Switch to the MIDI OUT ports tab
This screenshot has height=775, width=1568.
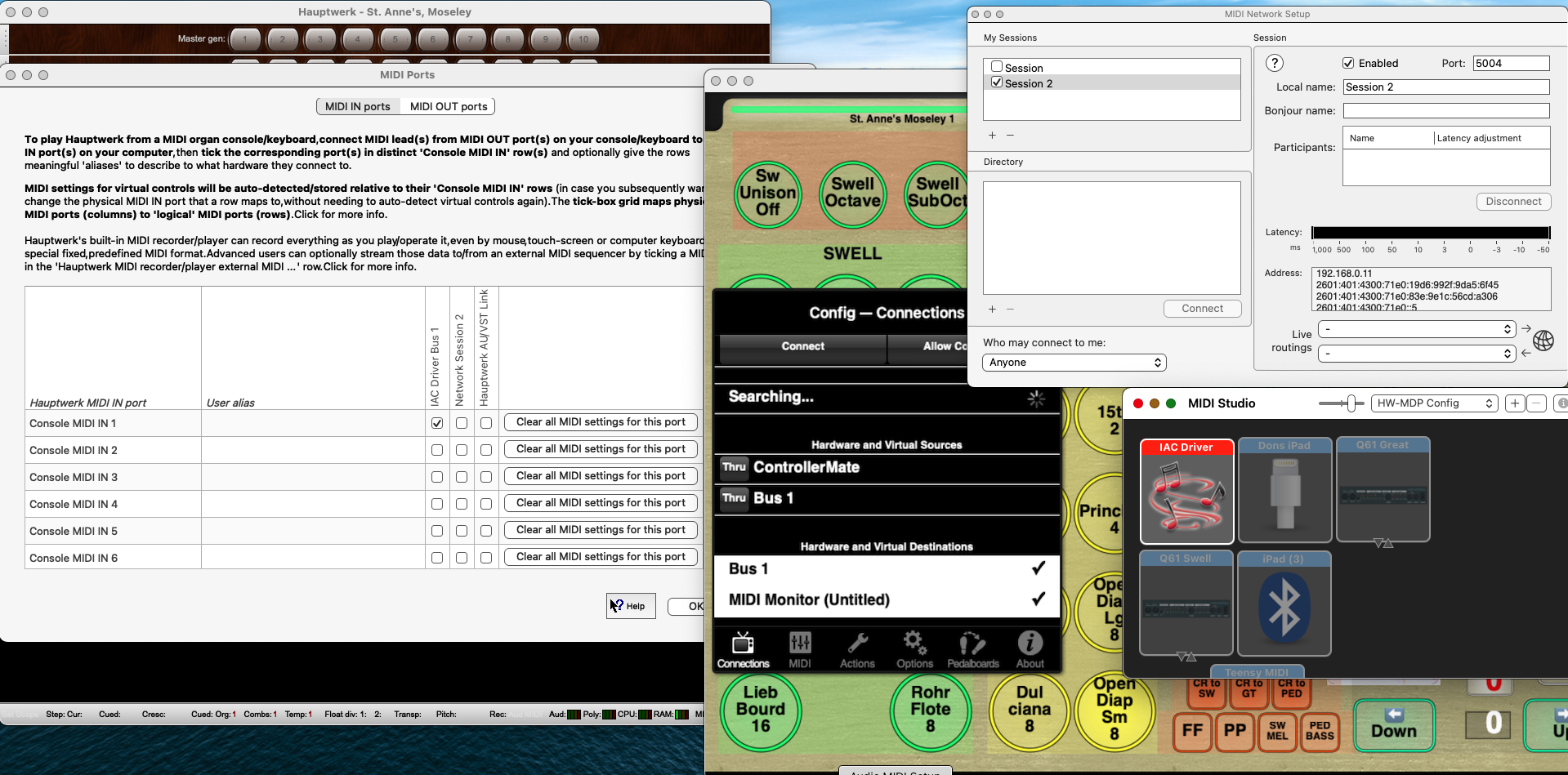tap(449, 106)
